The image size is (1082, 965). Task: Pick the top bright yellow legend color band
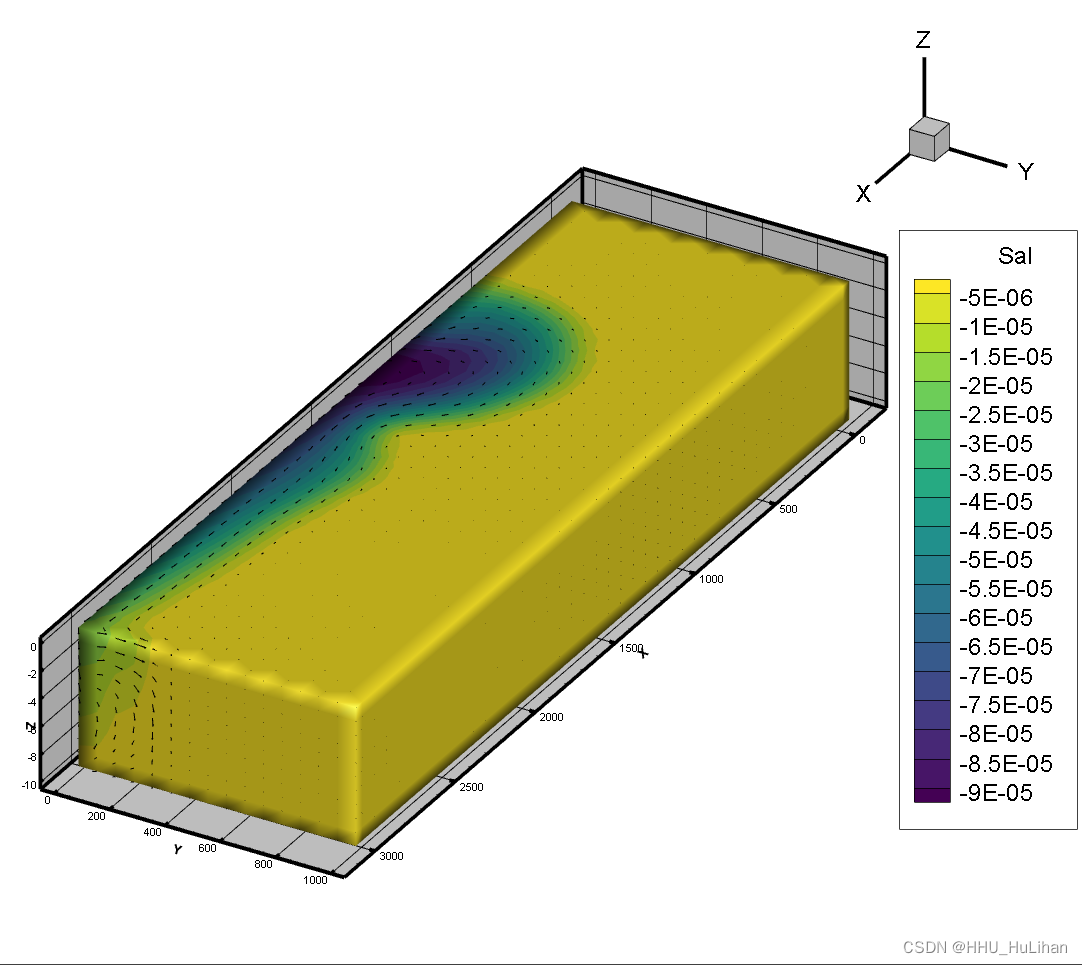932,286
